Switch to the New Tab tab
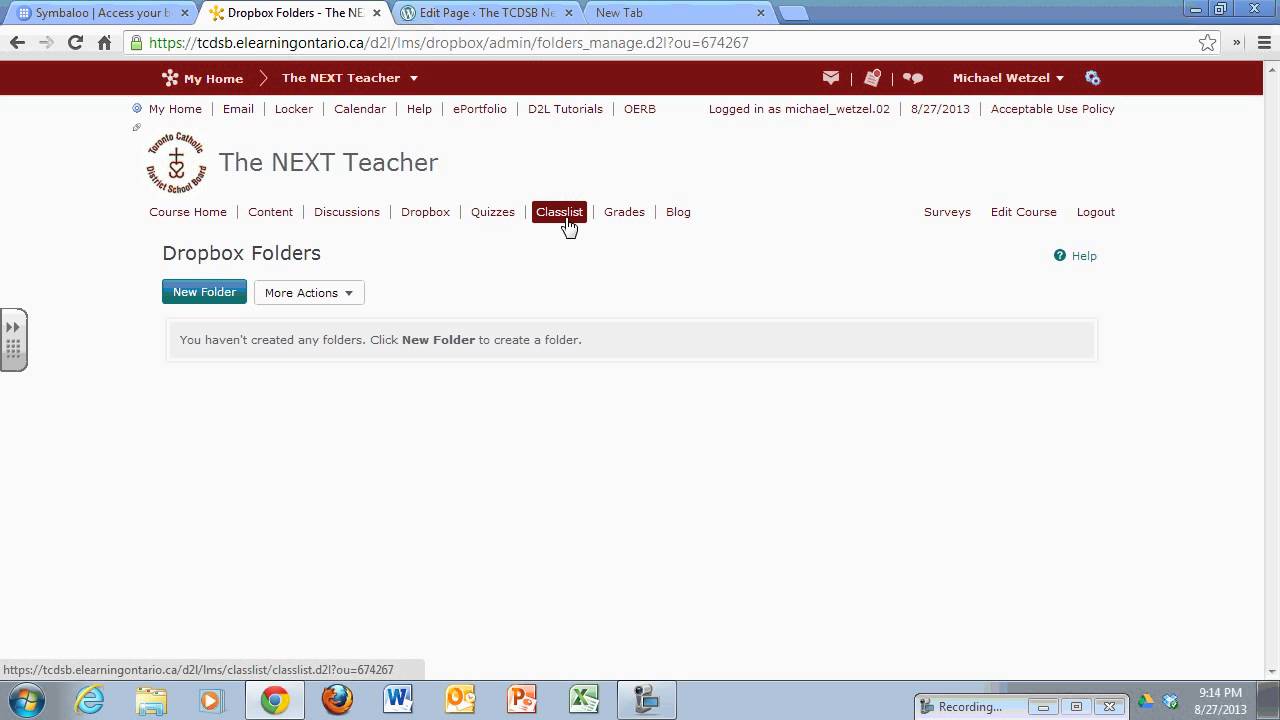The width and height of the screenshot is (1280, 720). 680,13
